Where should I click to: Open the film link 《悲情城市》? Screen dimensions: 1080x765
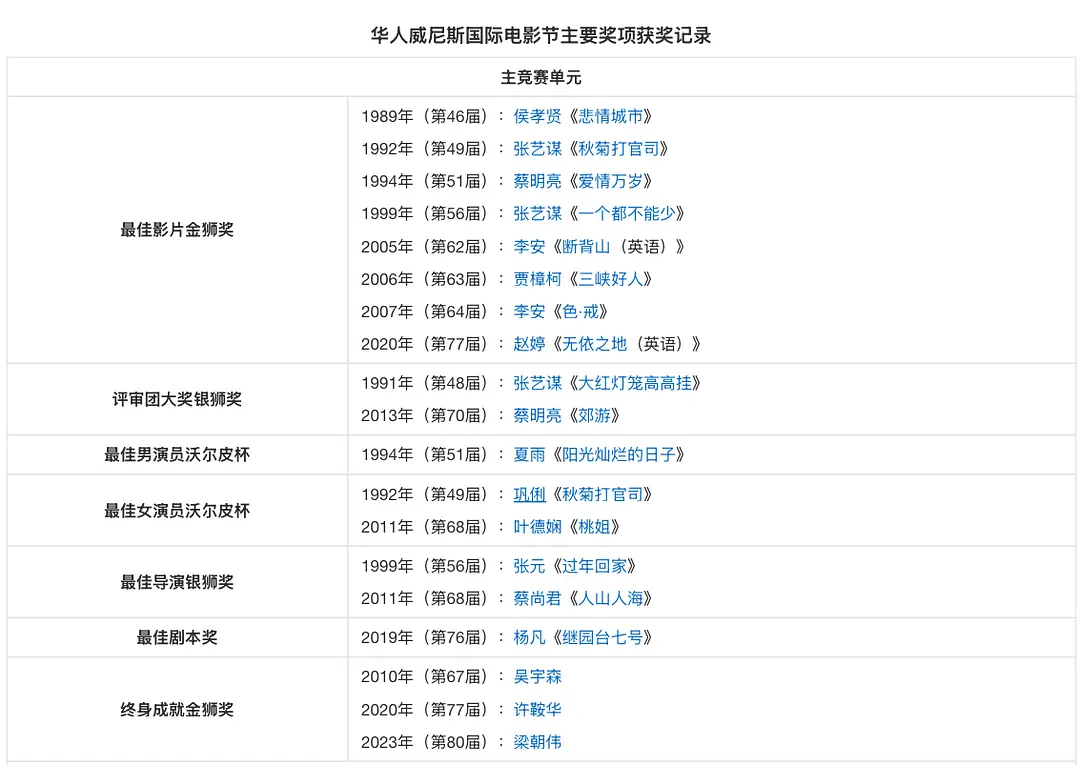click(610, 116)
